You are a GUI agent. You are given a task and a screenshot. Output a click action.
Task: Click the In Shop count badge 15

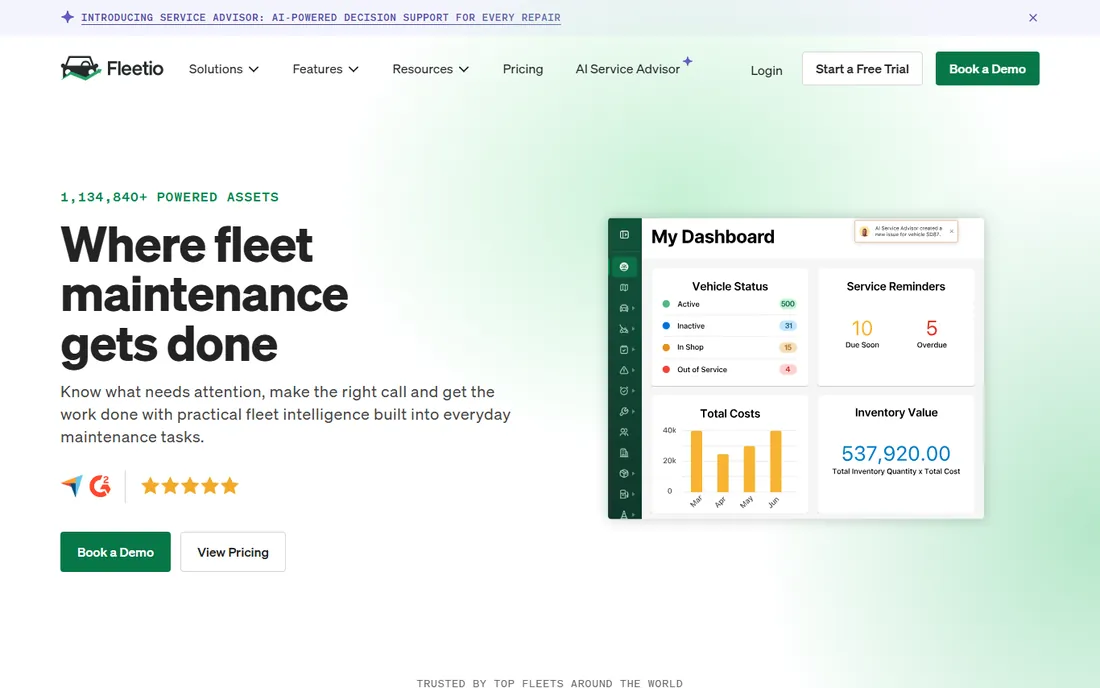(788, 347)
